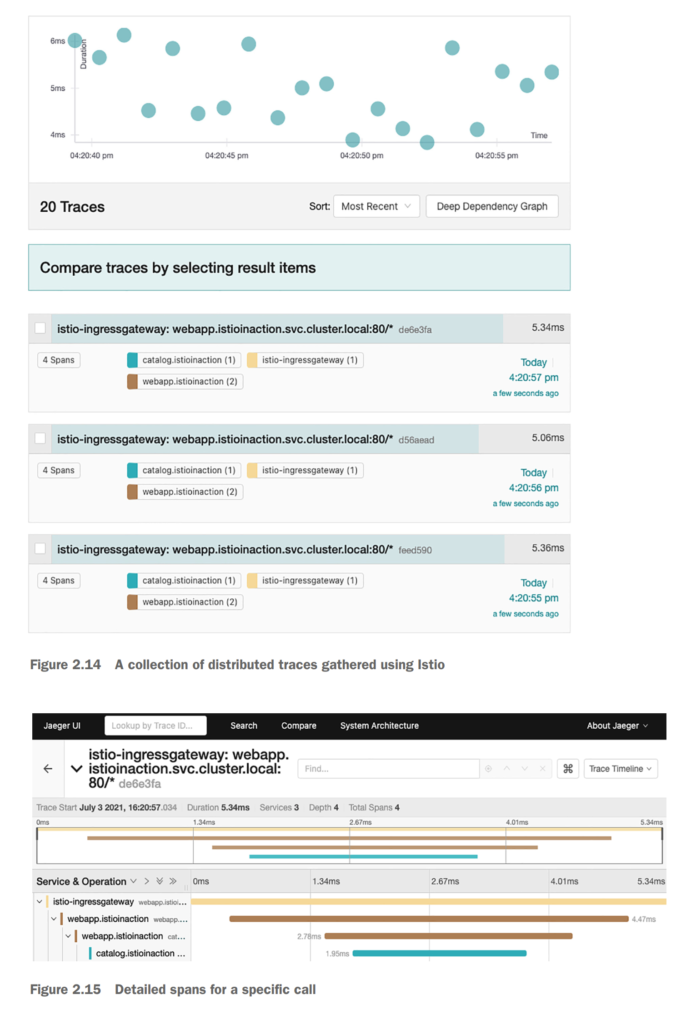Viewport: 691px width, 1024px height.
Task: Click the locate-span target icon beside Find
Action: tap(489, 769)
